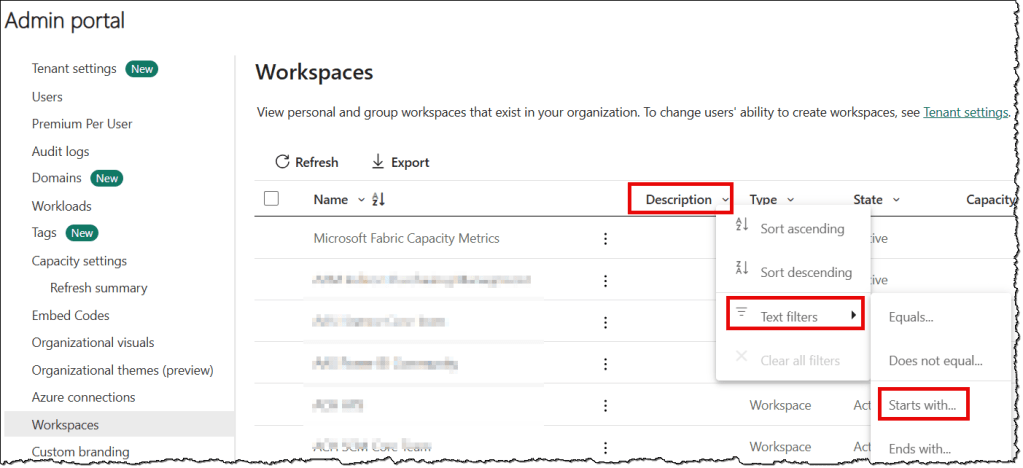Screen dimensions: 1023x468
Task: Open the three-dot menu on the last visible row
Action: click(x=604, y=447)
